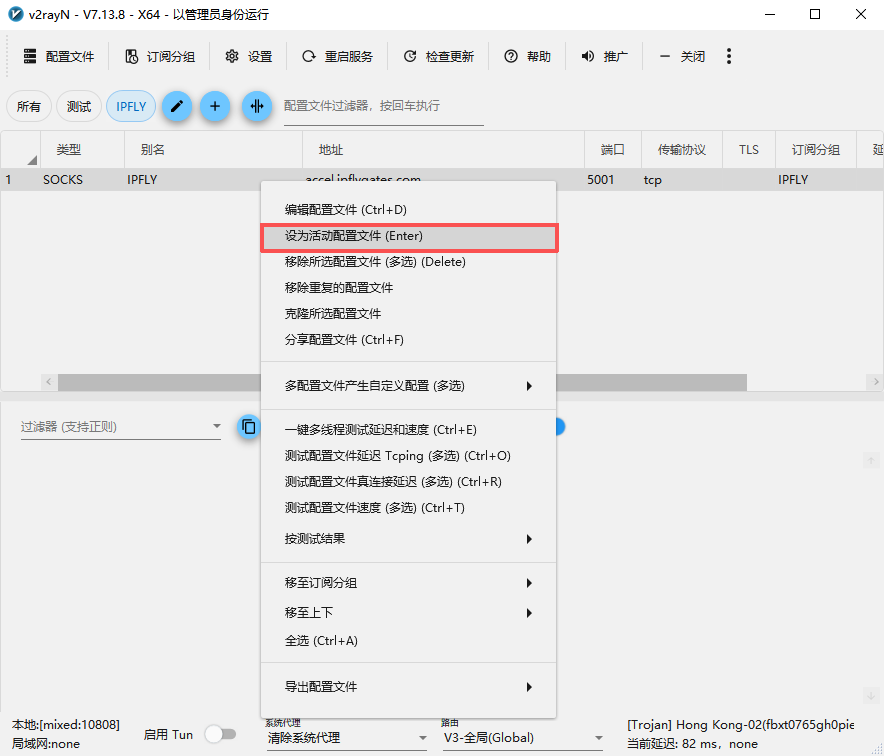Open the 帮助 toolbar item

[527, 57]
